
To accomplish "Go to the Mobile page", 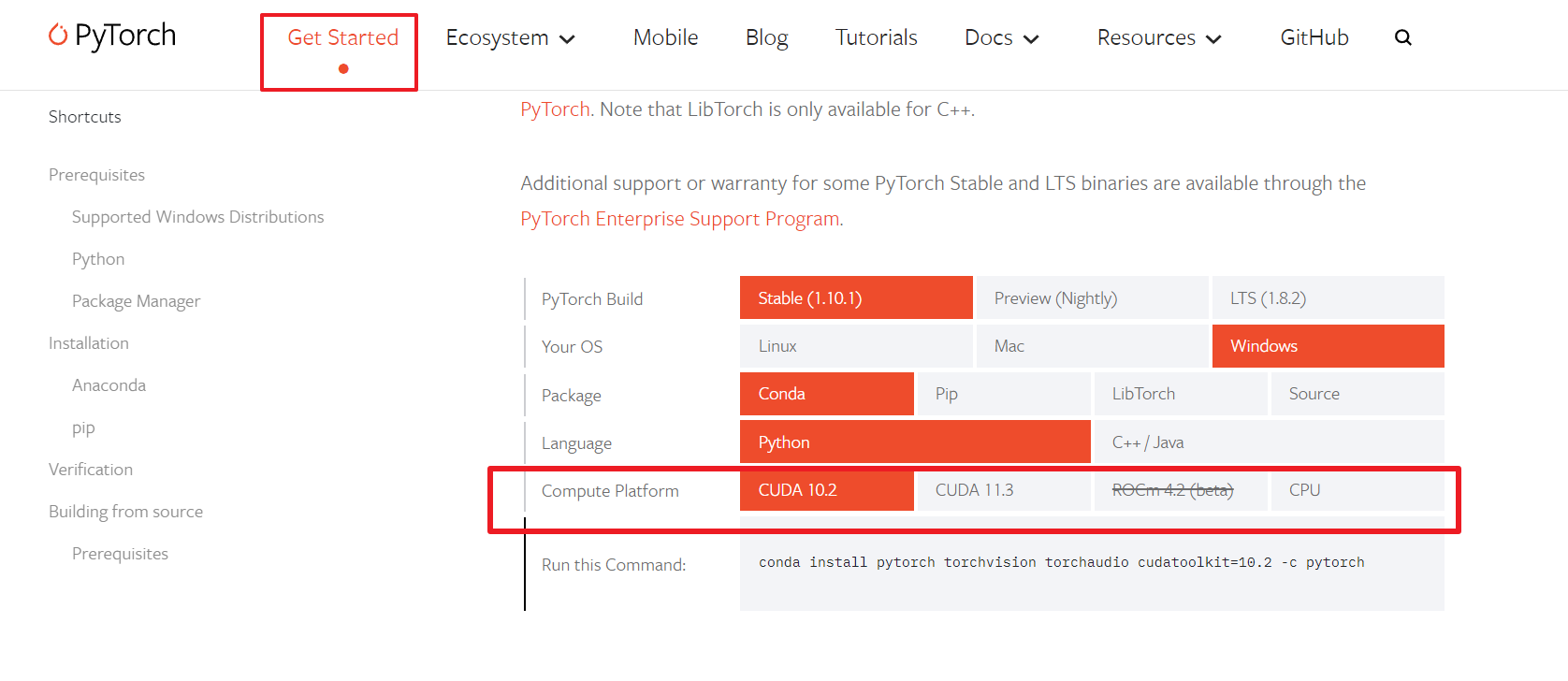I will point(665,37).
